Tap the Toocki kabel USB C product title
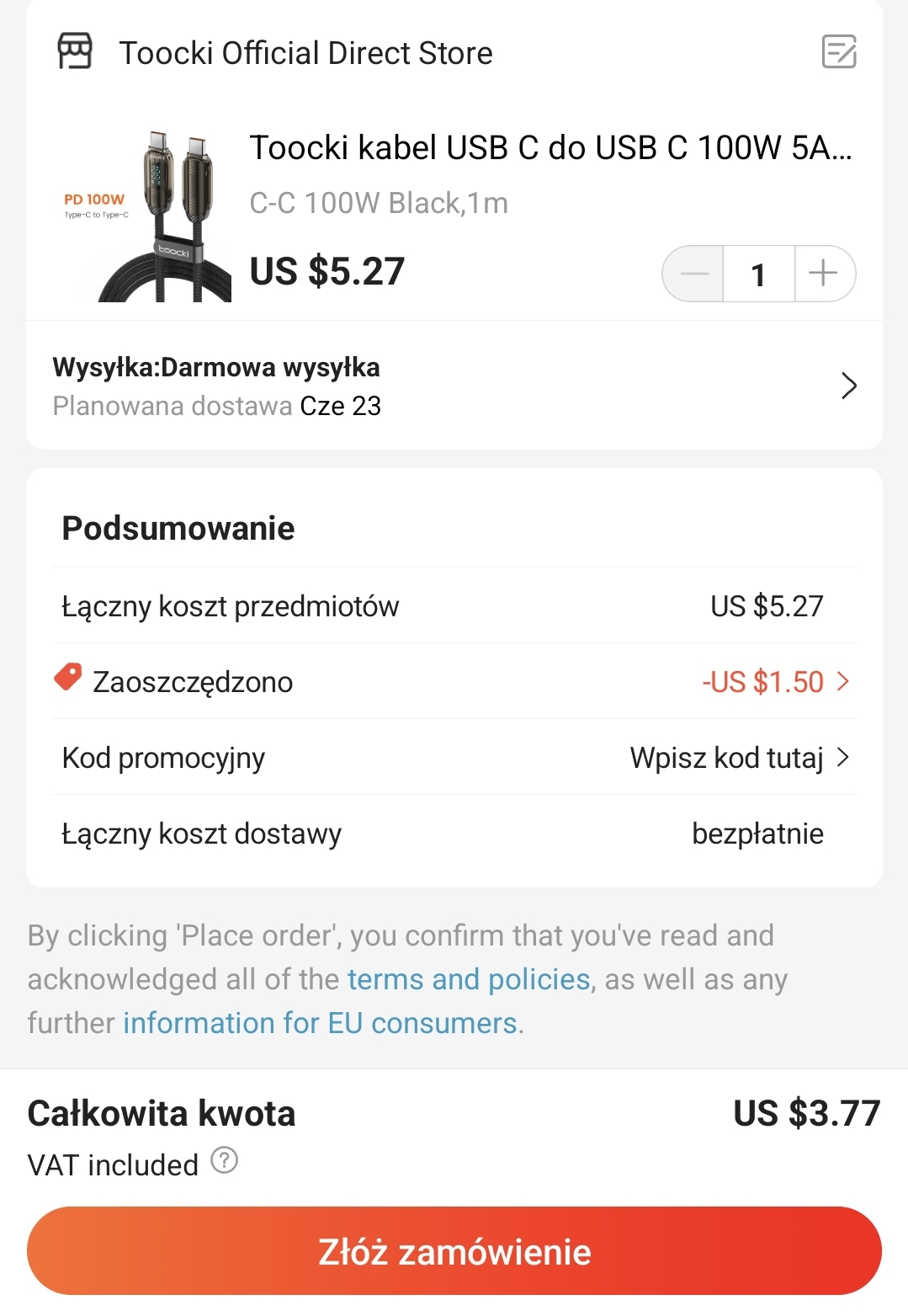 (550, 147)
